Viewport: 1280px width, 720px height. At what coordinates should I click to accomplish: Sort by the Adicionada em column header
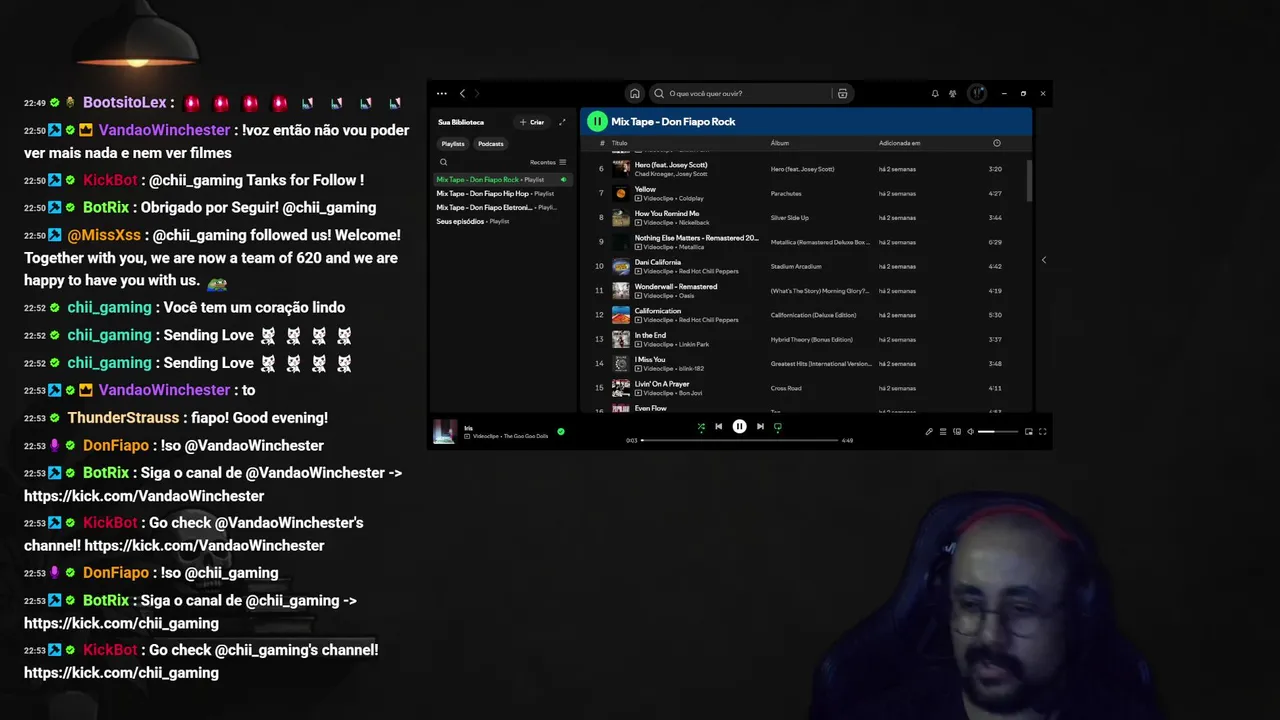pos(900,143)
